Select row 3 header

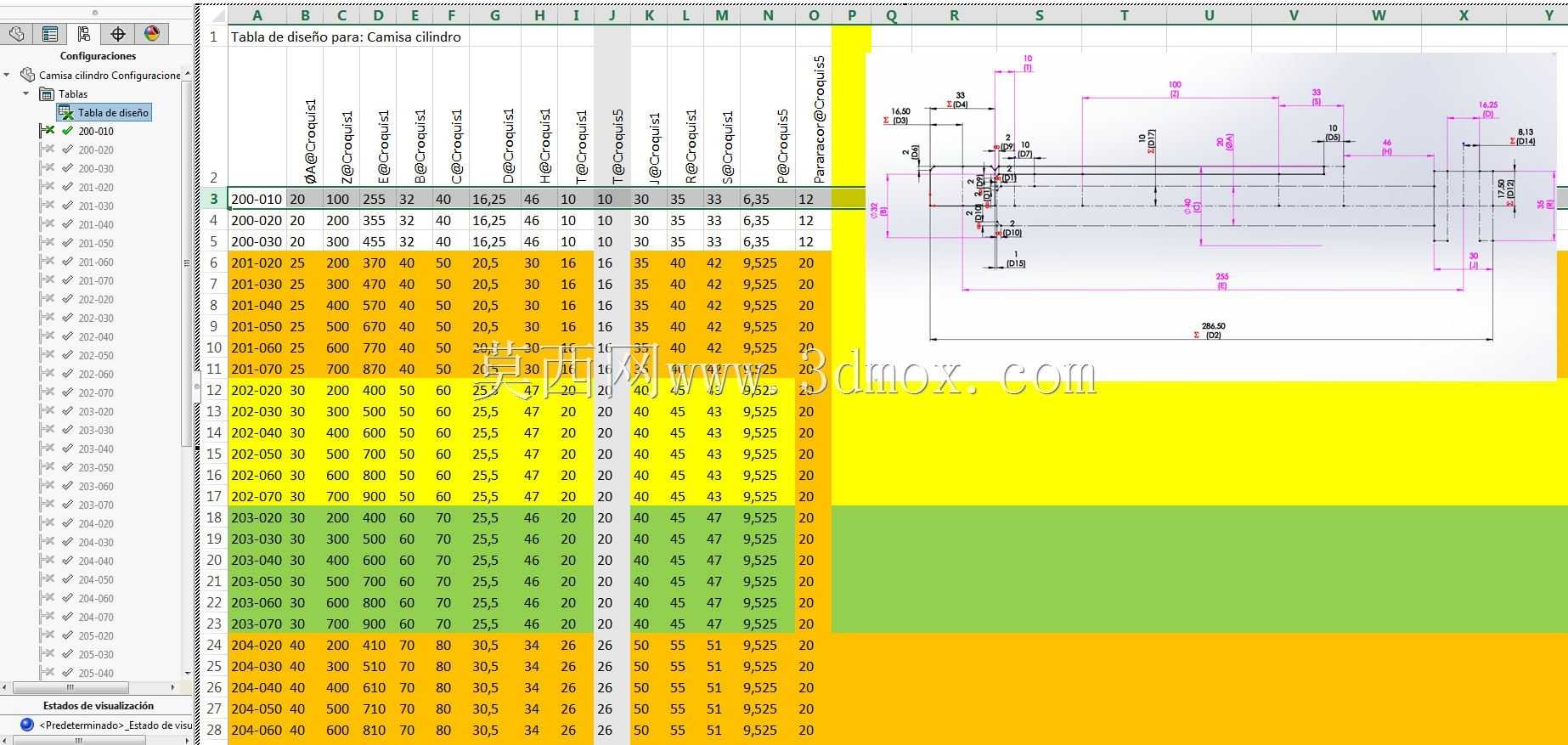[213, 199]
